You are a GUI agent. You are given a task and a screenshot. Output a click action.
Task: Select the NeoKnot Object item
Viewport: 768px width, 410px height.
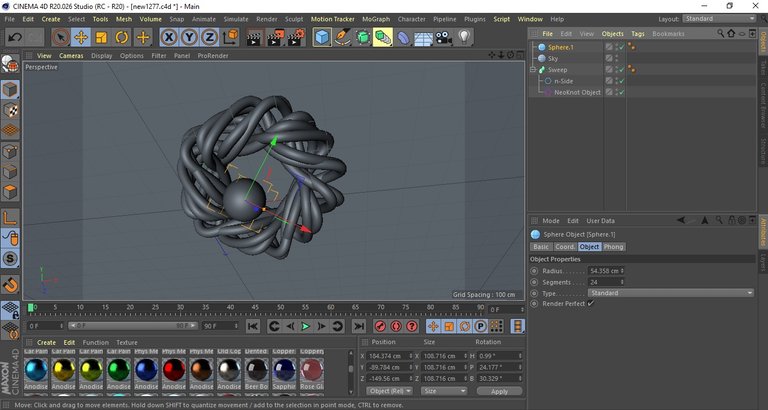(577, 92)
